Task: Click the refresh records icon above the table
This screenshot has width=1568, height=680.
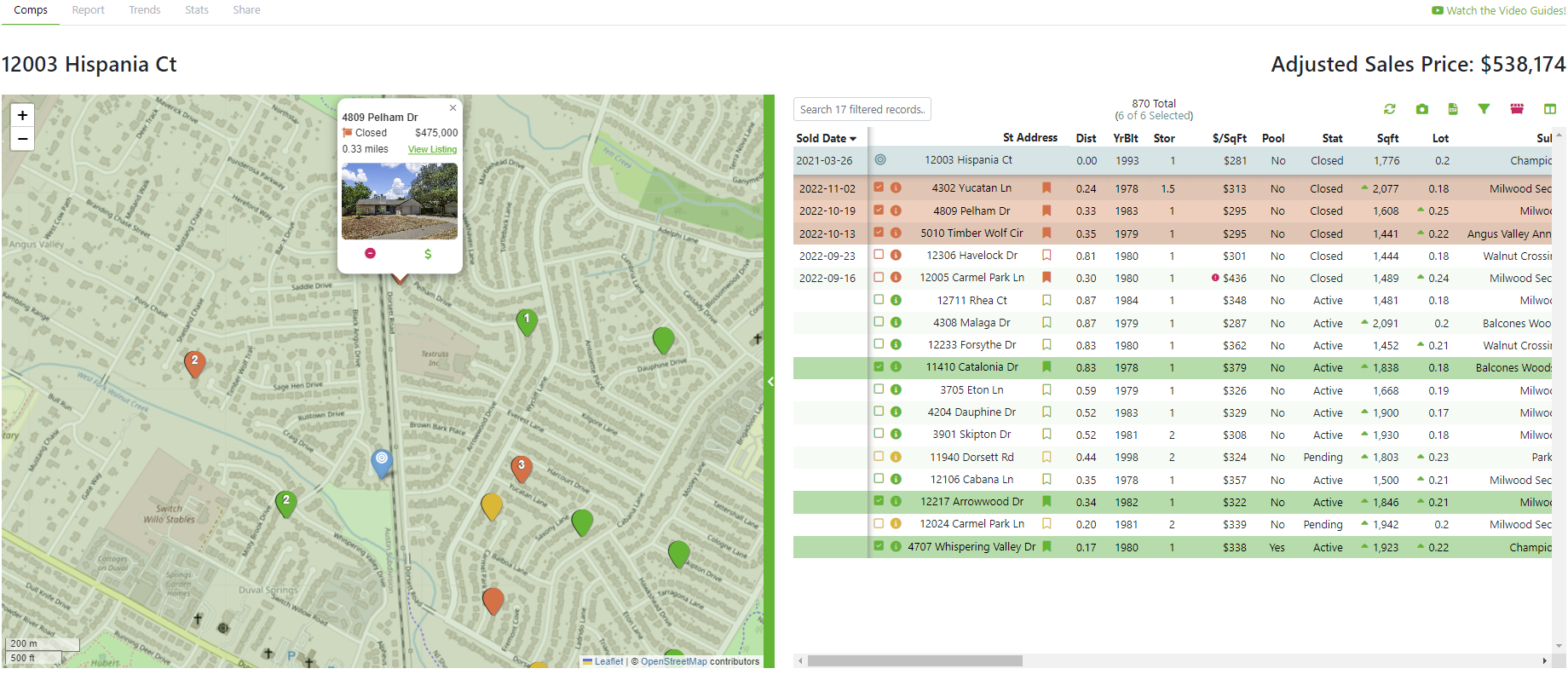Action: [x=1389, y=109]
